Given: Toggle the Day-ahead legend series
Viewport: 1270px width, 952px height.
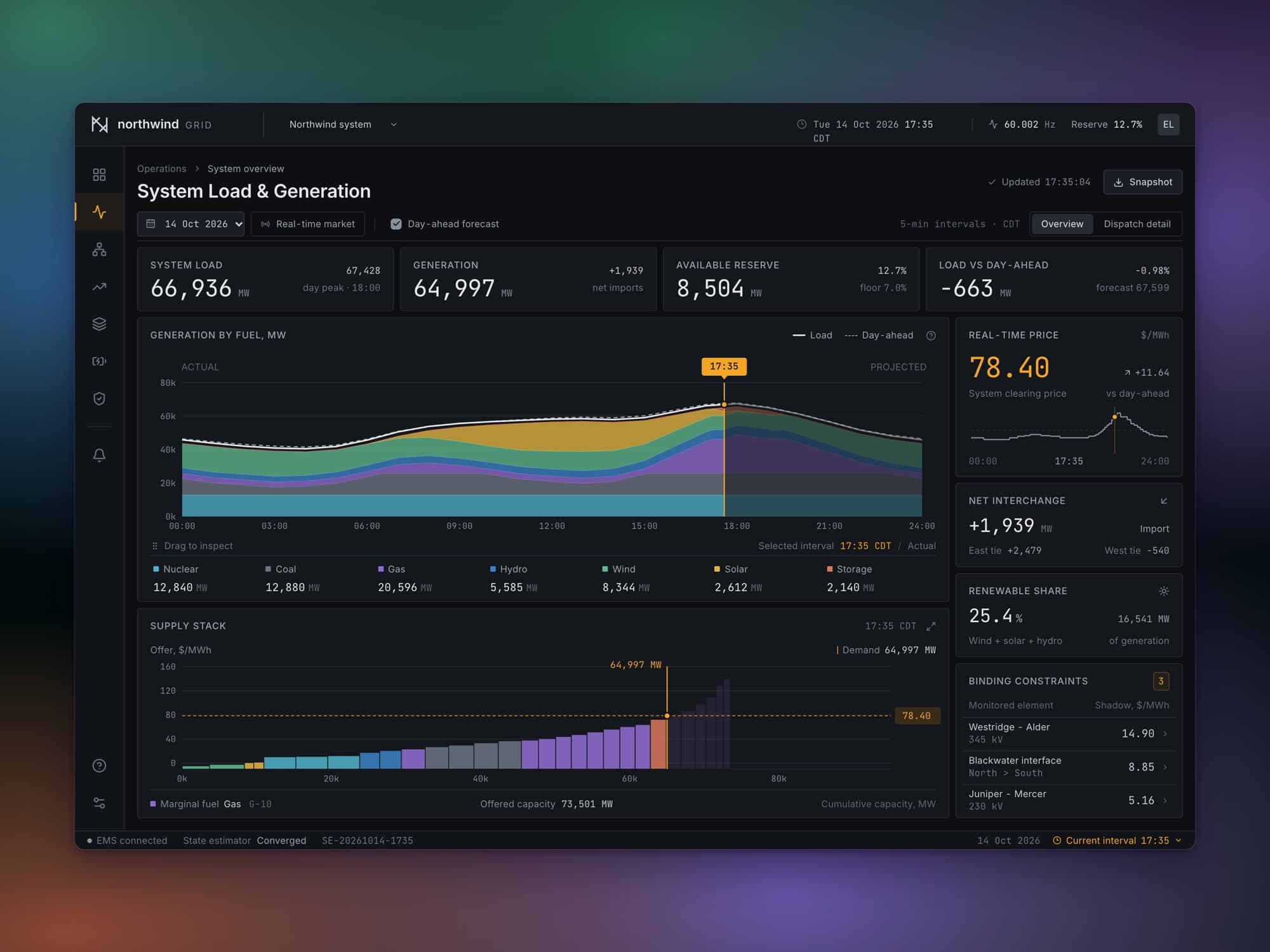Looking at the screenshot, I should click(879, 335).
